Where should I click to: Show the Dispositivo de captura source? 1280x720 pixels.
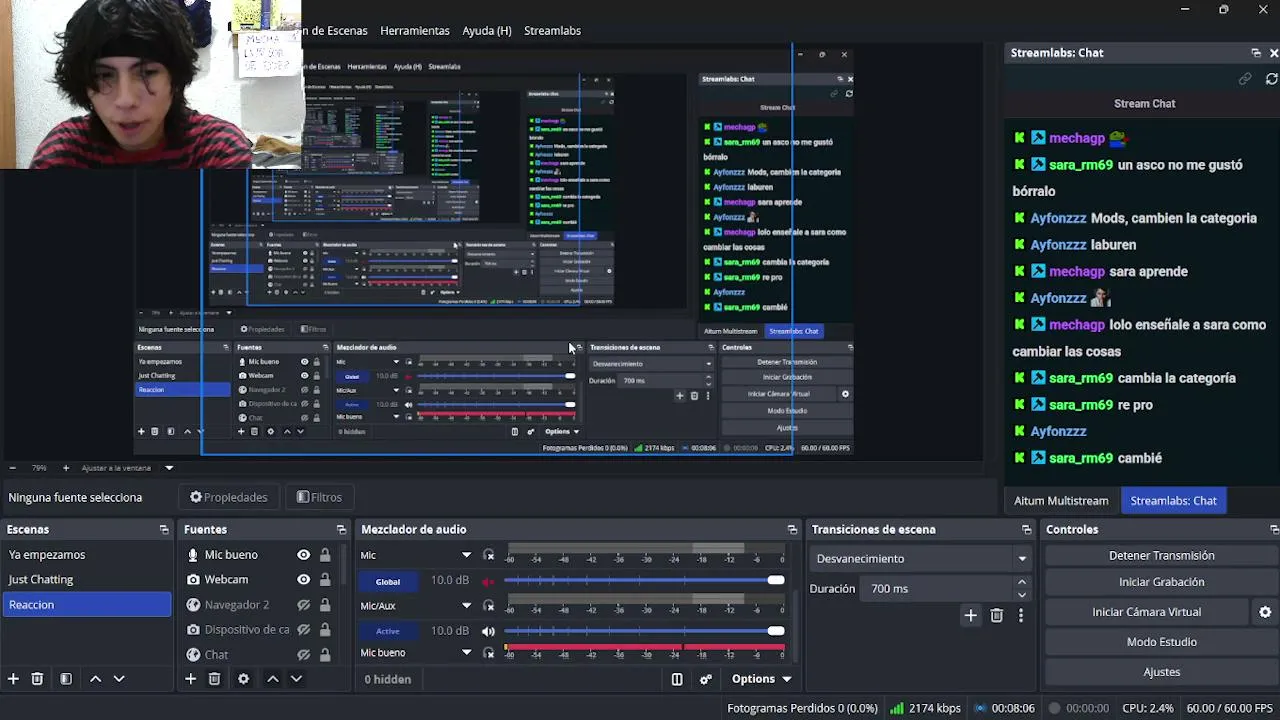tap(303, 630)
